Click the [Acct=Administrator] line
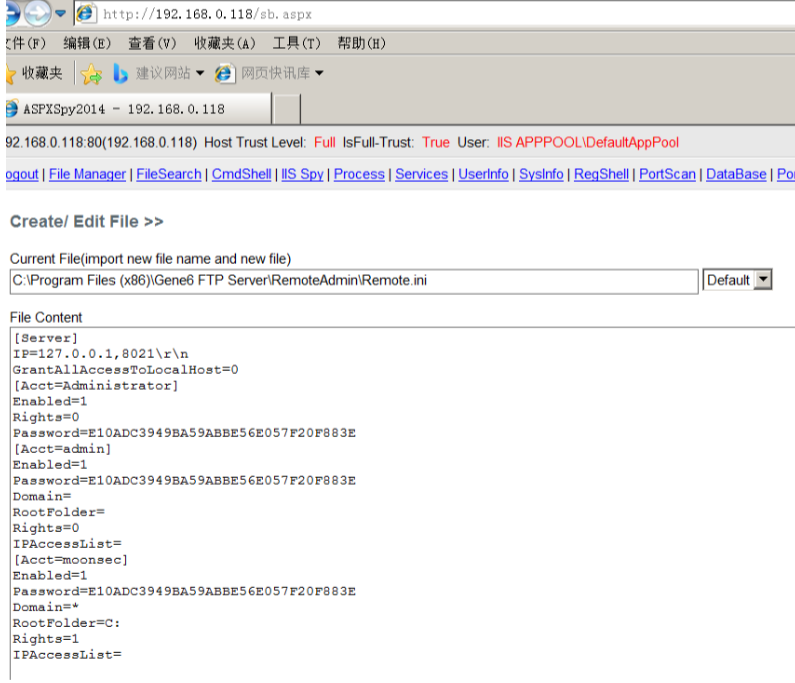This screenshot has width=795, height=683. (x=96, y=386)
